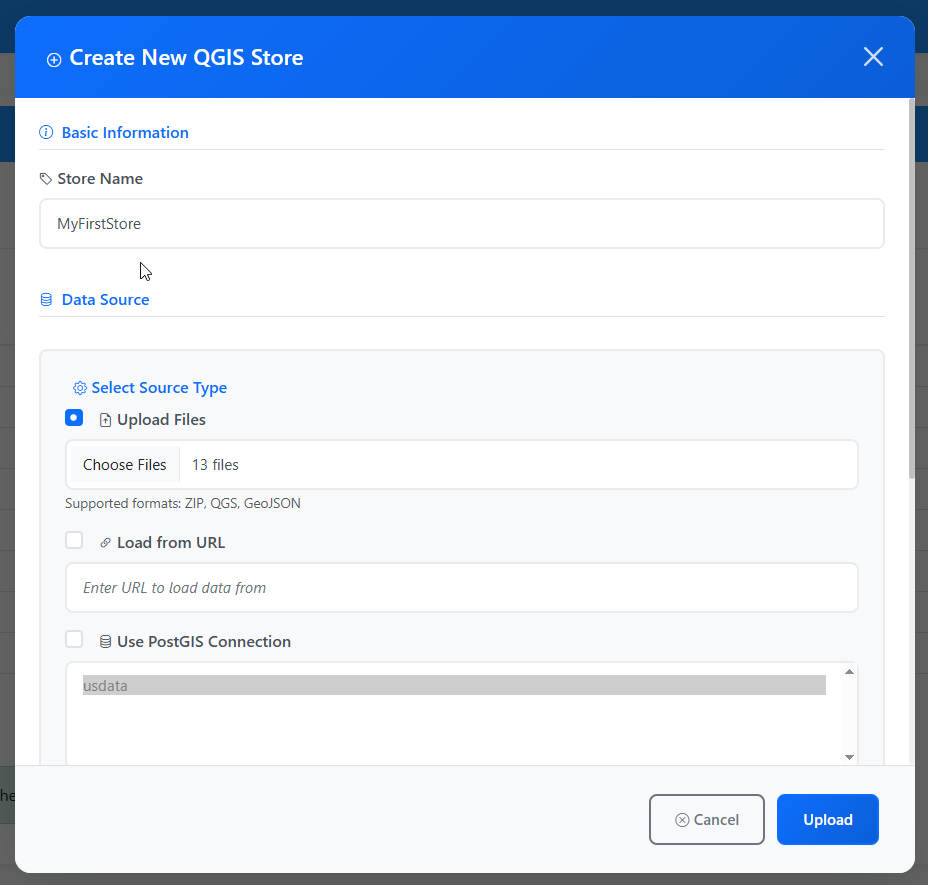Click the database icon beside Use PostGIS Connection
This screenshot has width=928, height=885.
click(105, 642)
